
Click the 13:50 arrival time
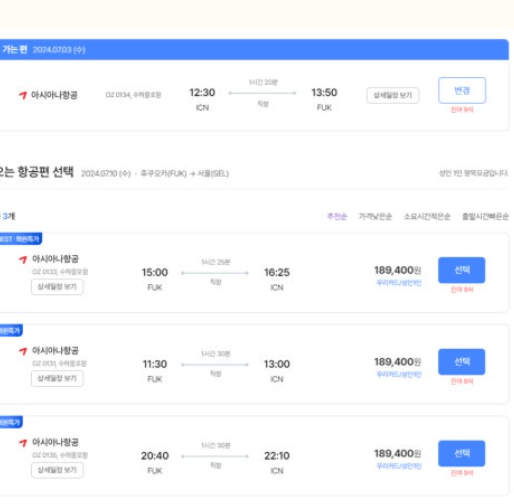tap(324, 92)
